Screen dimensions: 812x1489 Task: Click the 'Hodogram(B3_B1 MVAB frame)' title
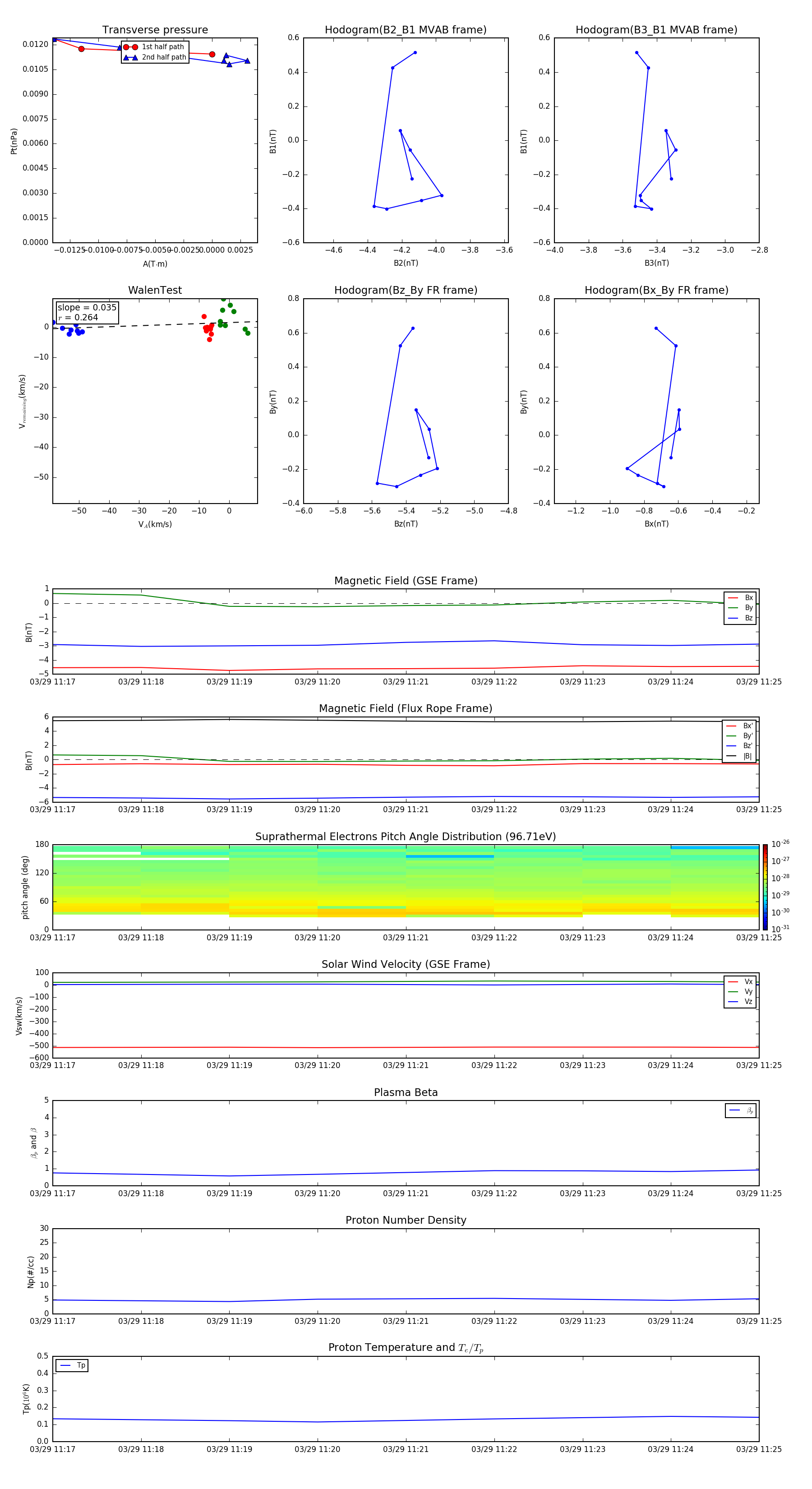(x=656, y=30)
